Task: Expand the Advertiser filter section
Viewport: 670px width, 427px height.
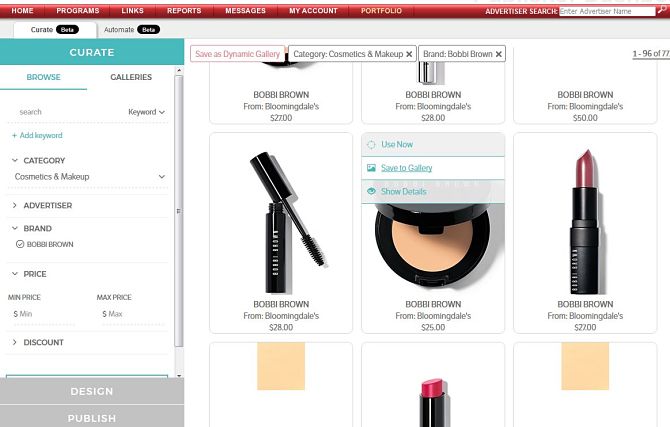Action: point(14,205)
